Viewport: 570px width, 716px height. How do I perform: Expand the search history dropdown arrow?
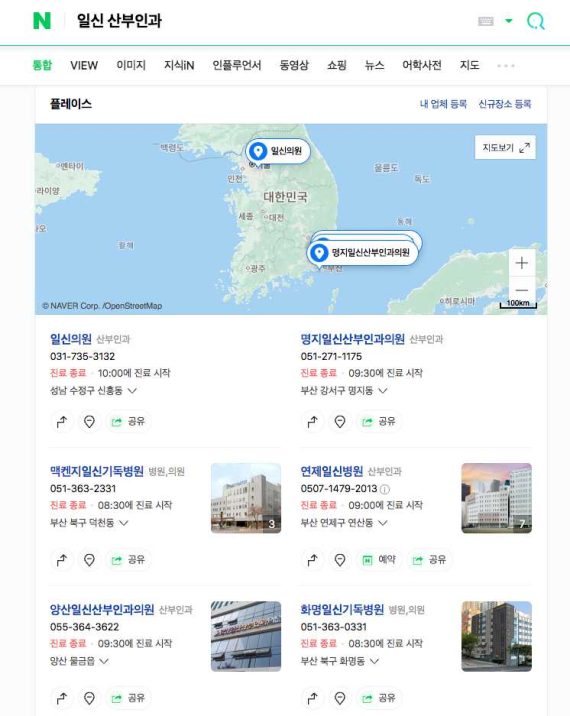click(x=508, y=21)
